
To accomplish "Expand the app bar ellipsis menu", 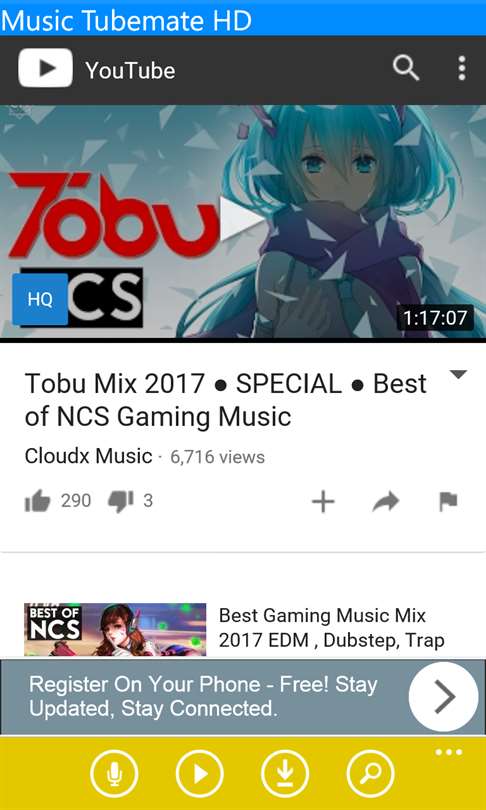I will [x=448, y=752].
